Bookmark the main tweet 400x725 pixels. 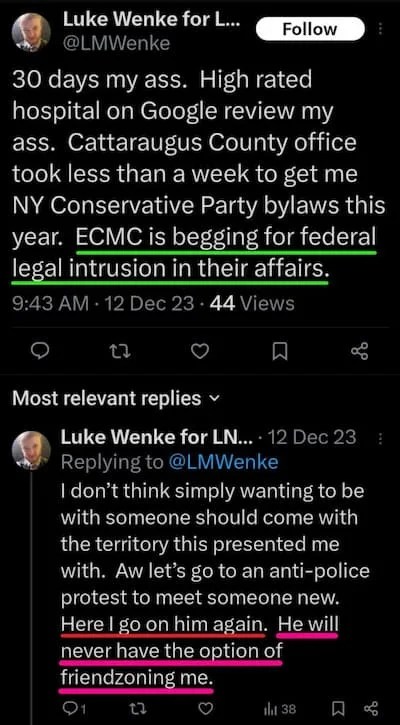pos(280,353)
